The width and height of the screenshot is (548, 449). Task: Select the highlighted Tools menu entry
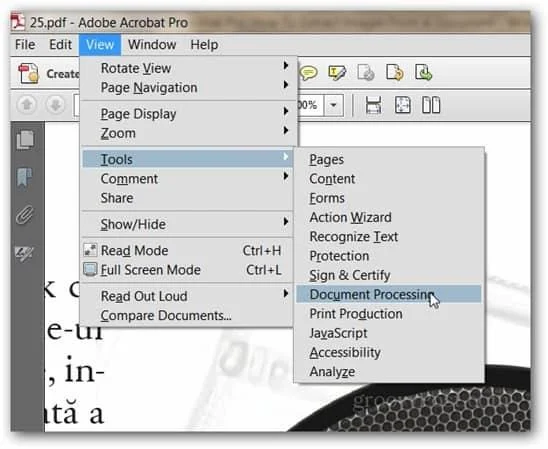coord(187,159)
